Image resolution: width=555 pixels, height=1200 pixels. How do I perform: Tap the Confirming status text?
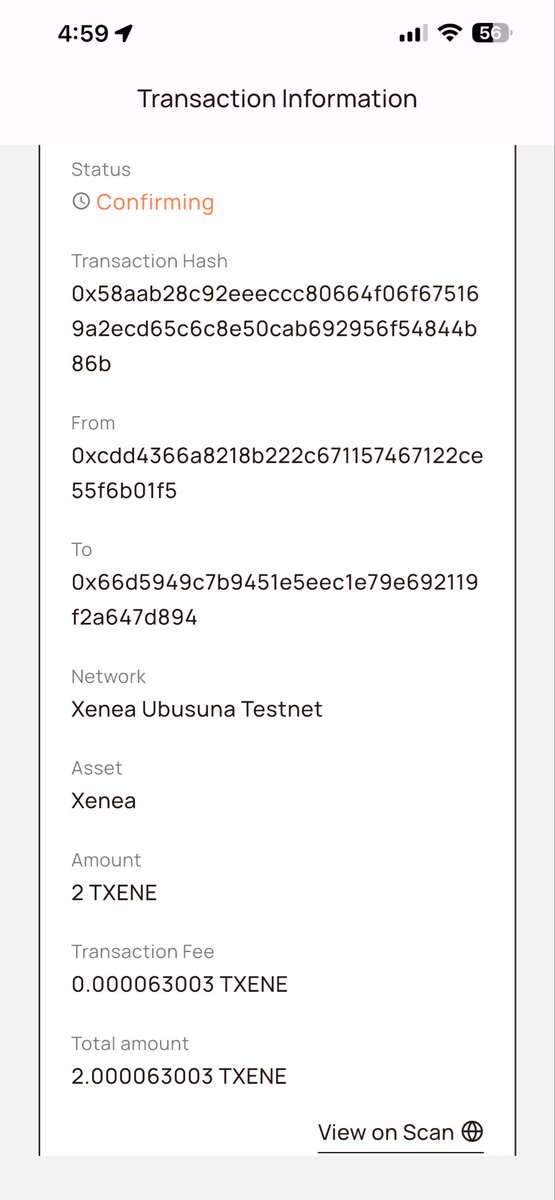(x=155, y=202)
